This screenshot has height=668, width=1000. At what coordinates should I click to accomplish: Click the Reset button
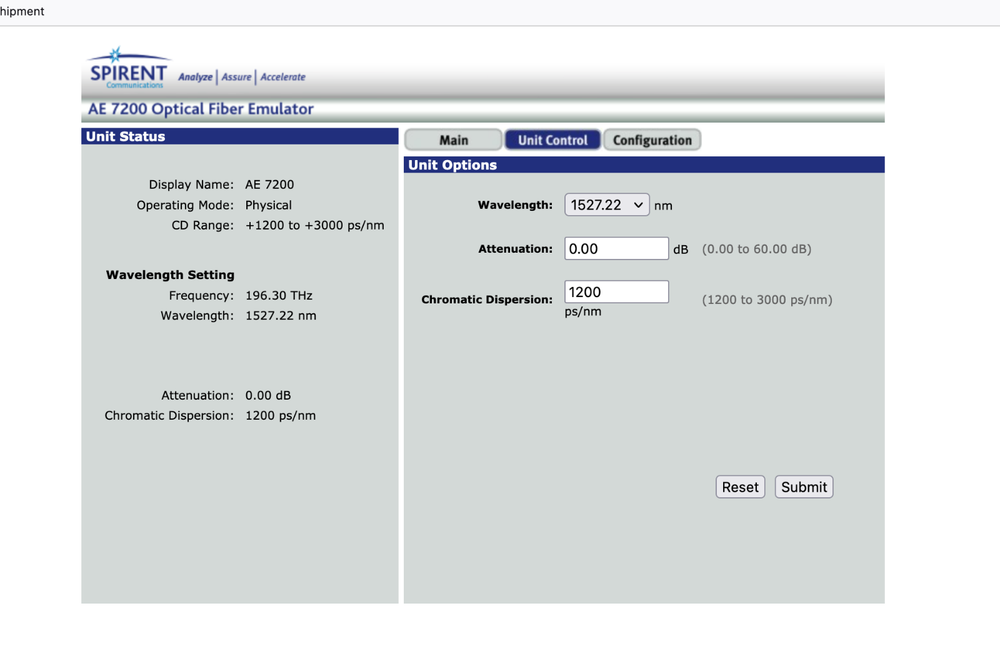[x=740, y=487]
